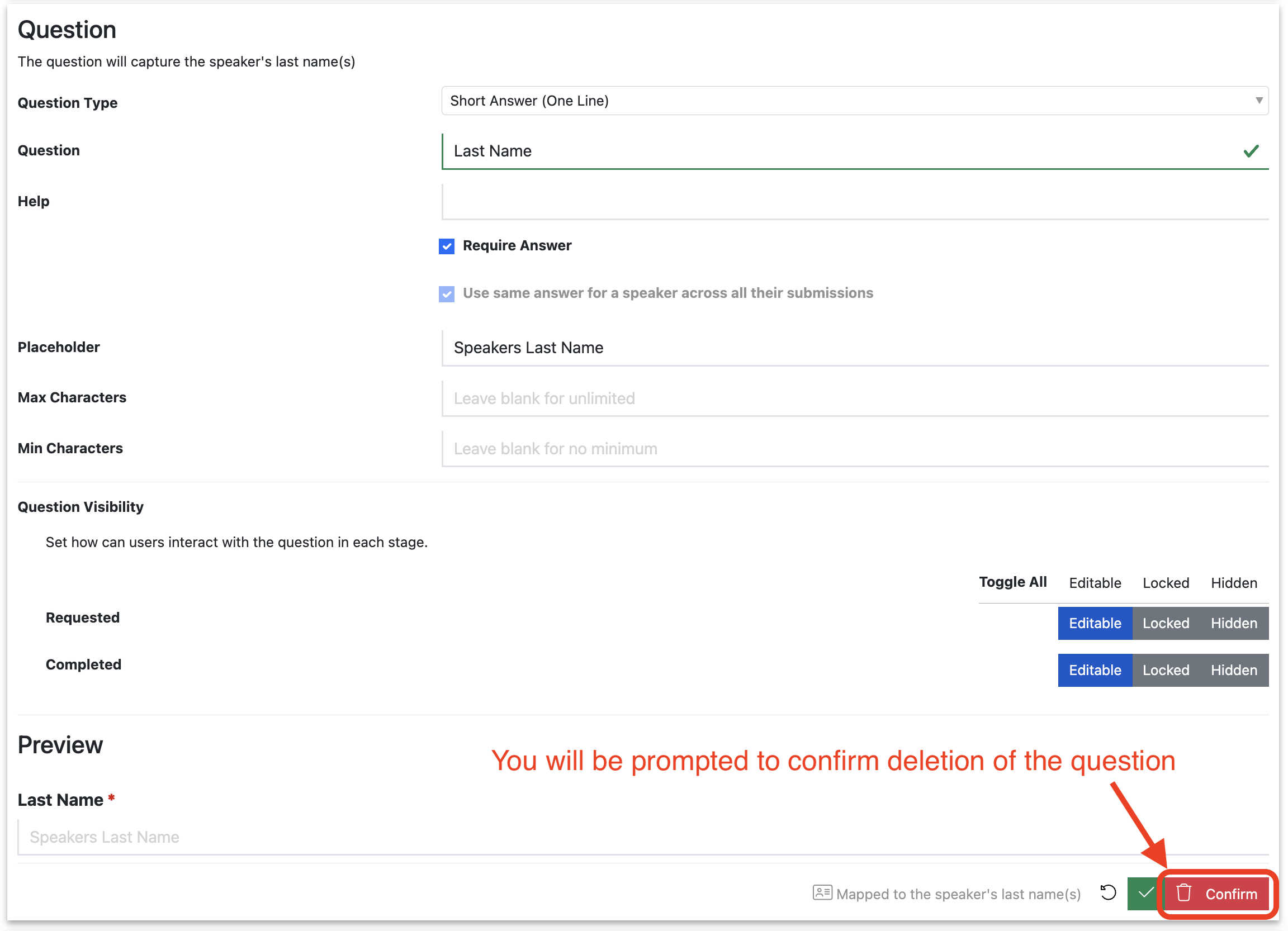Click the preview Last Name input field
The image size is (1288, 931).
pyautogui.click(x=643, y=837)
